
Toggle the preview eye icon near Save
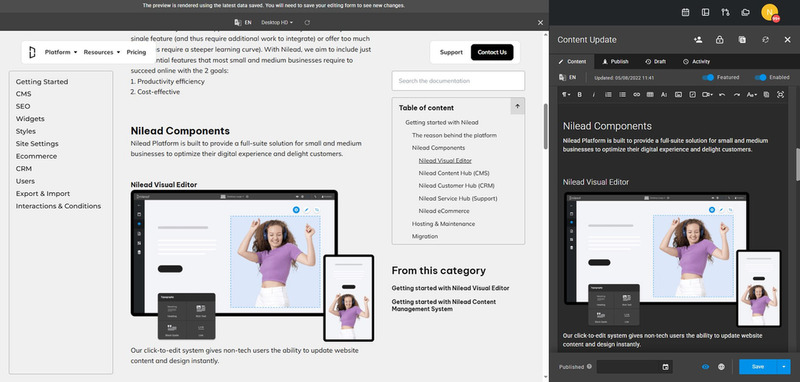point(706,367)
